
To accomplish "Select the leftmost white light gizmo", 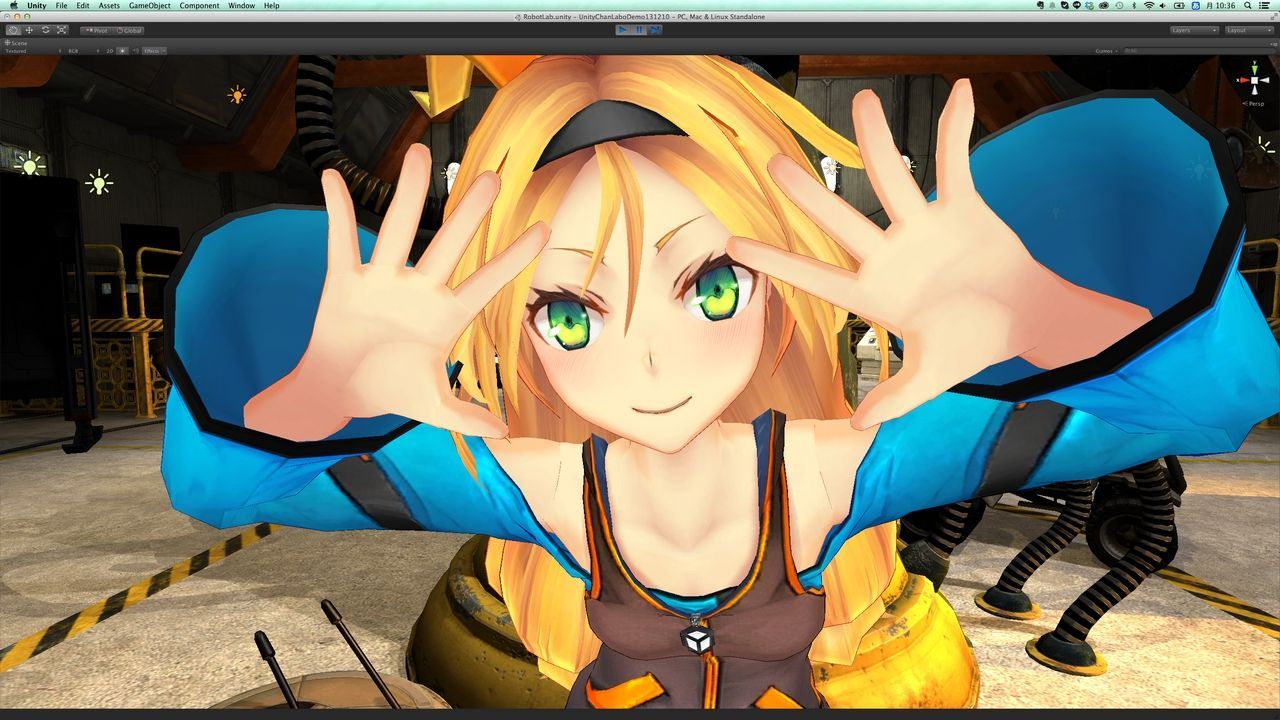I will [30, 163].
